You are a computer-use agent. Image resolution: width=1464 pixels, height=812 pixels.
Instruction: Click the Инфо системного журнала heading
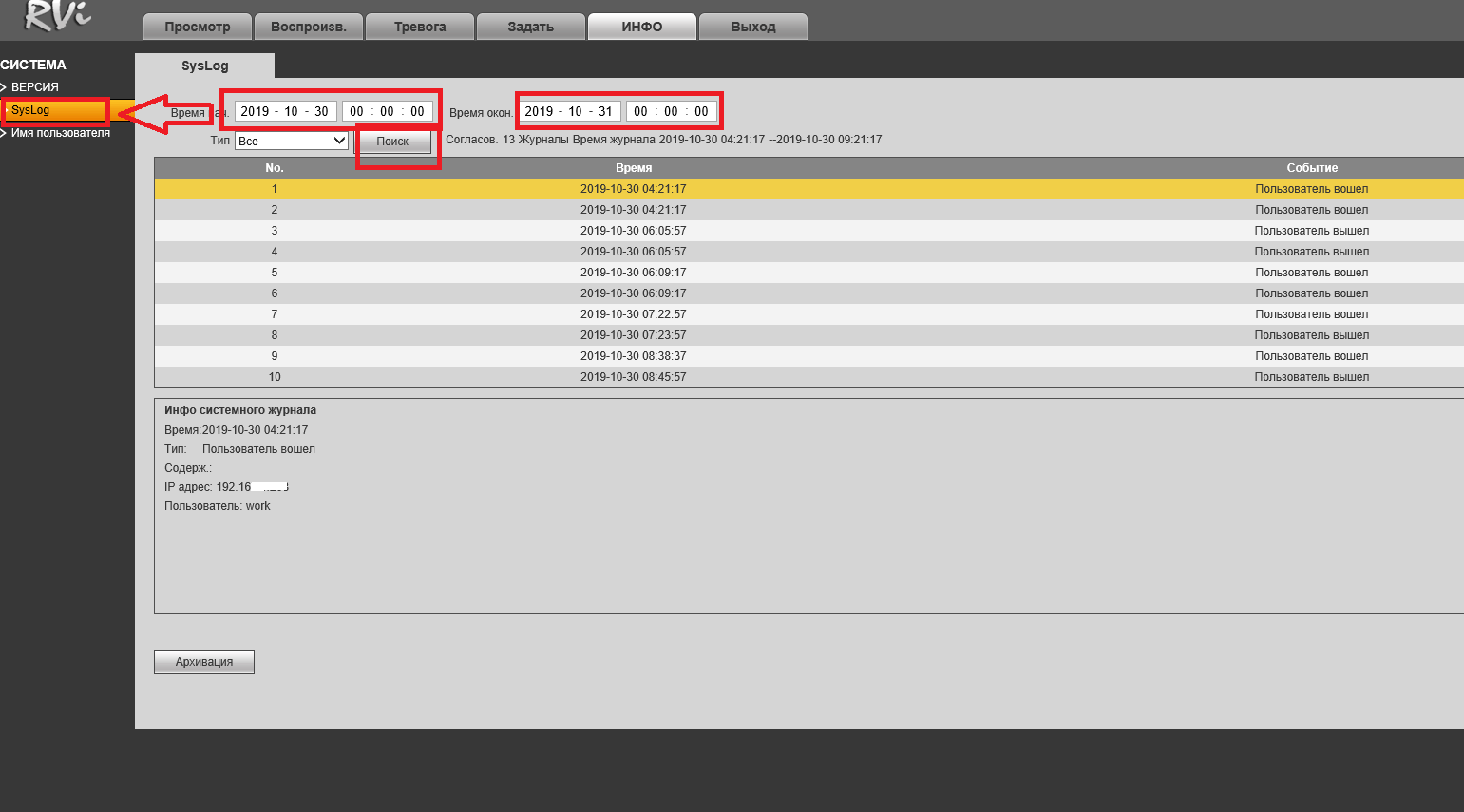[240, 410]
